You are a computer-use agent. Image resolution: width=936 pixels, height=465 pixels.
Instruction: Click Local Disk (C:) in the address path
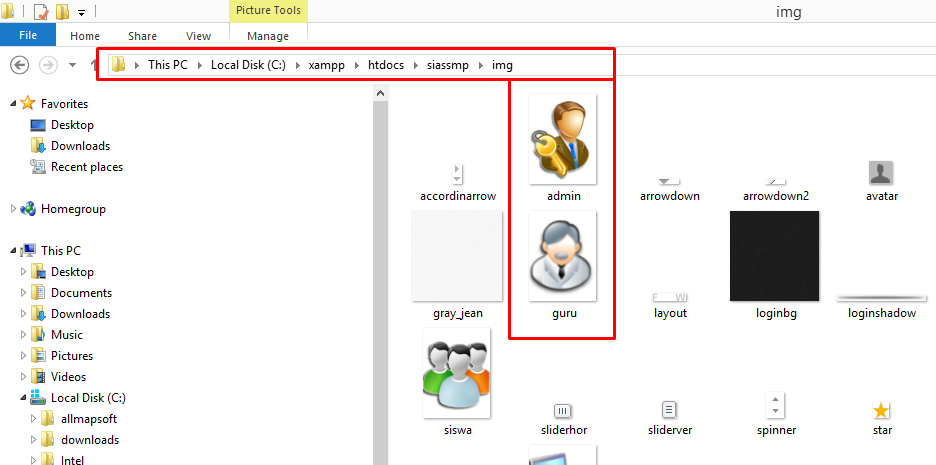tap(248, 64)
